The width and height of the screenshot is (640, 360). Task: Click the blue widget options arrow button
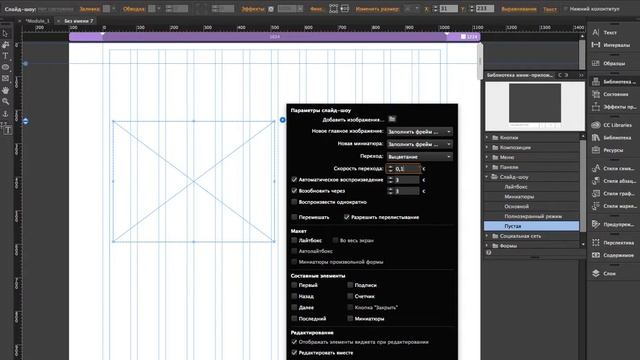(282, 120)
